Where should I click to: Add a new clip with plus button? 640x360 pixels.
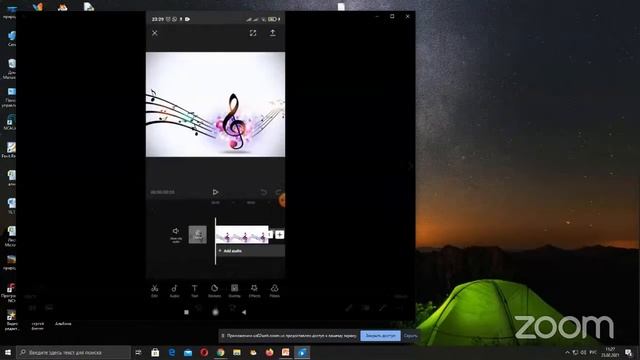click(x=280, y=234)
